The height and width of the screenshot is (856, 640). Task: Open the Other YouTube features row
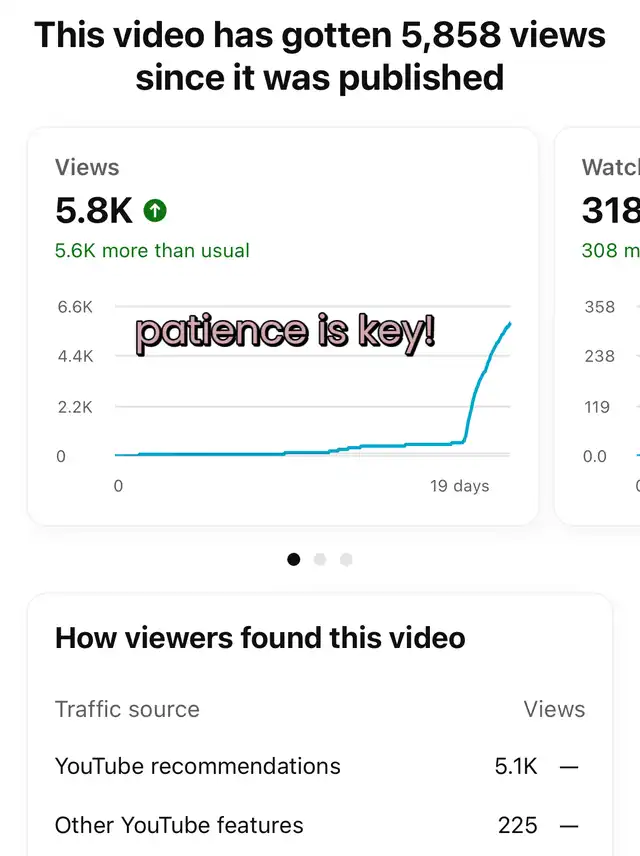(179, 825)
